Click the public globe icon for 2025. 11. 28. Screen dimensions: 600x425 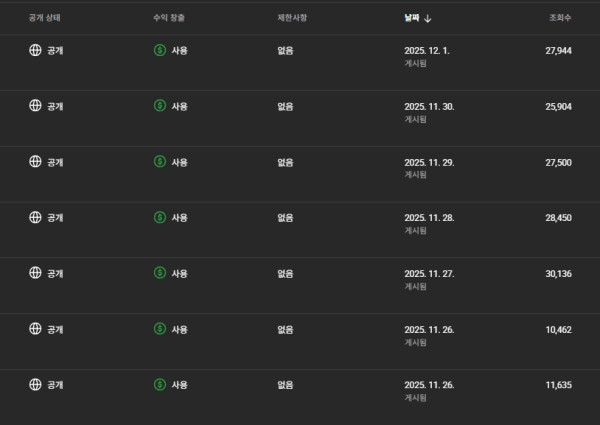click(x=35, y=217)
